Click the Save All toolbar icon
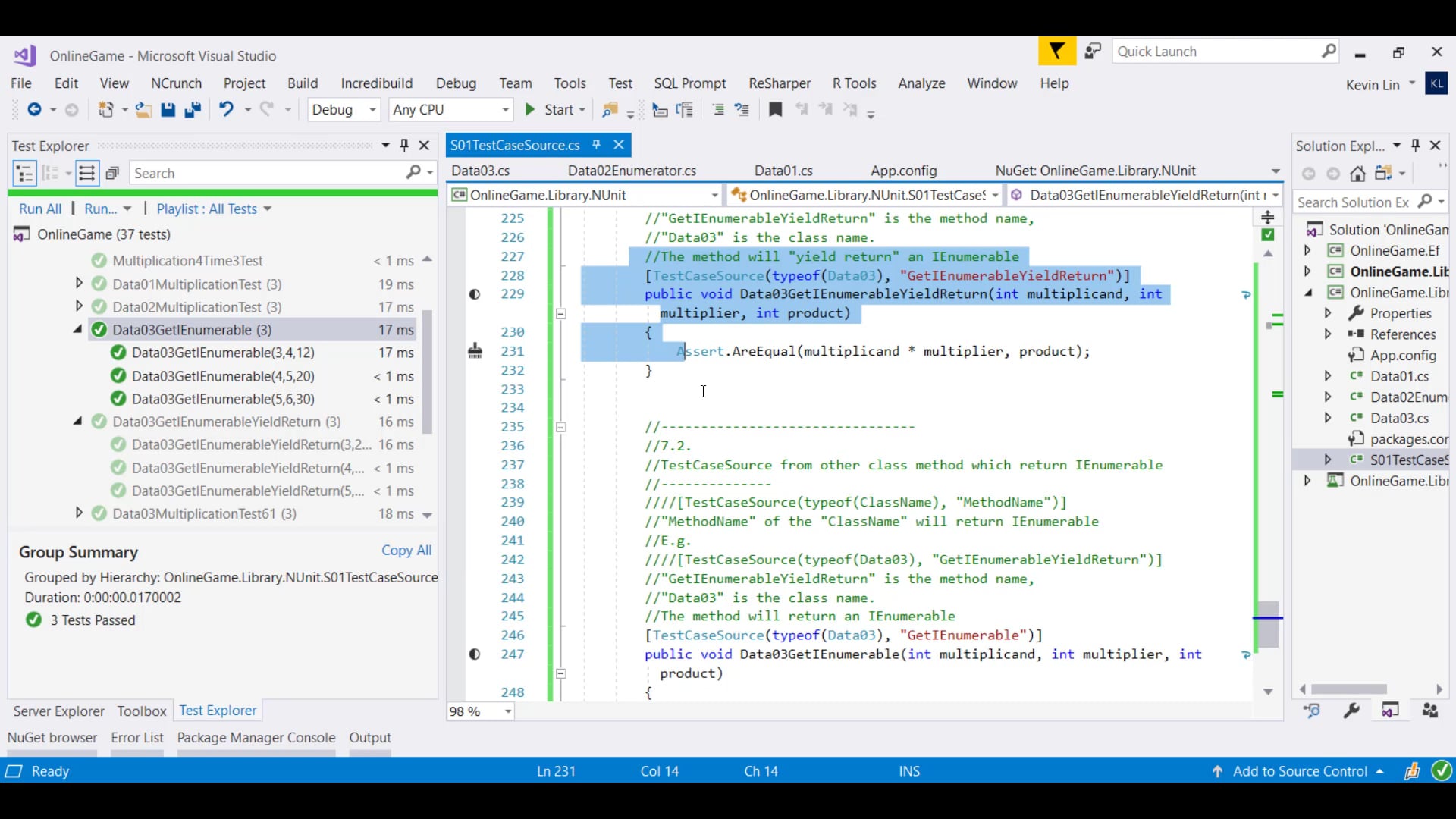The image size is (1456, 819). coord(193,110)
